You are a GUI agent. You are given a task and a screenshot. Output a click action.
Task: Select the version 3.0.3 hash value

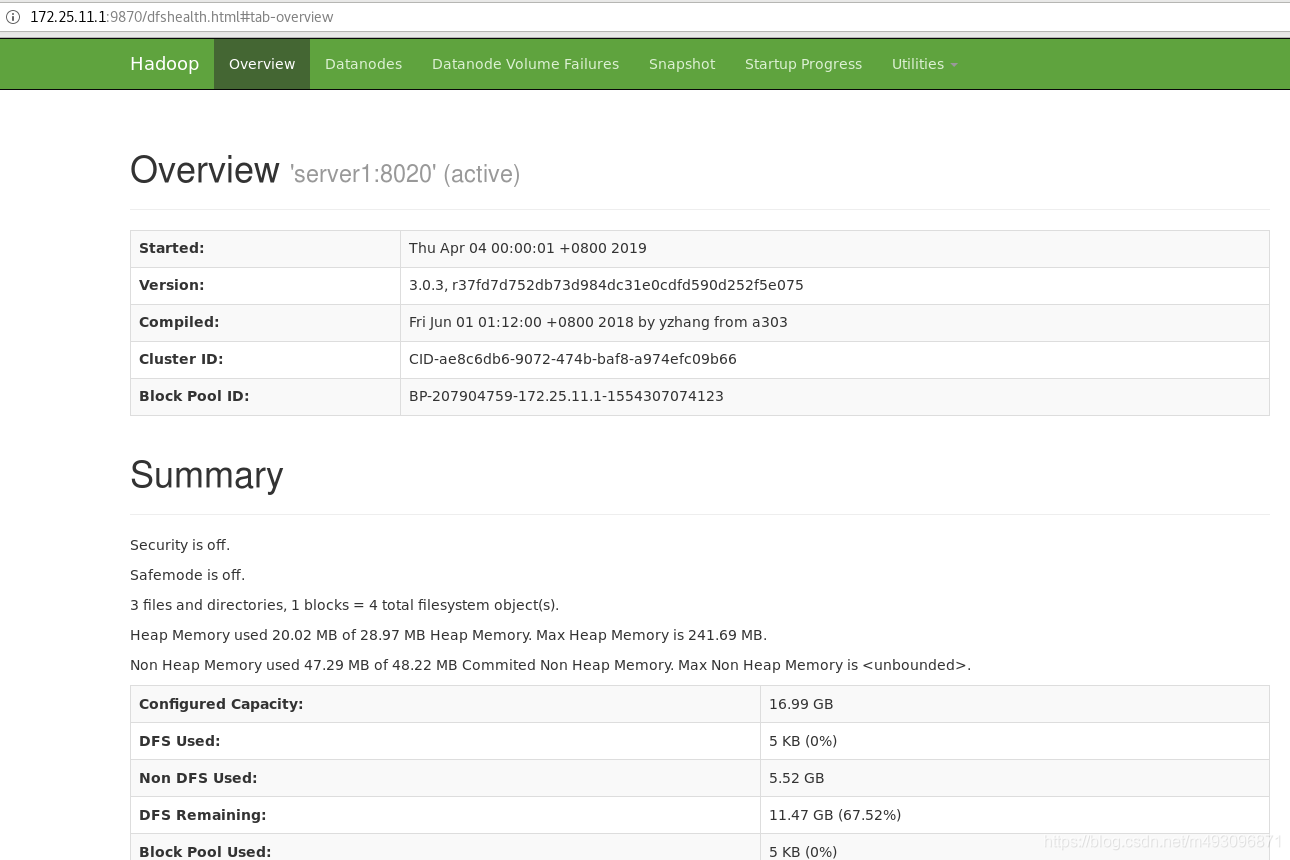click(606, 285)
